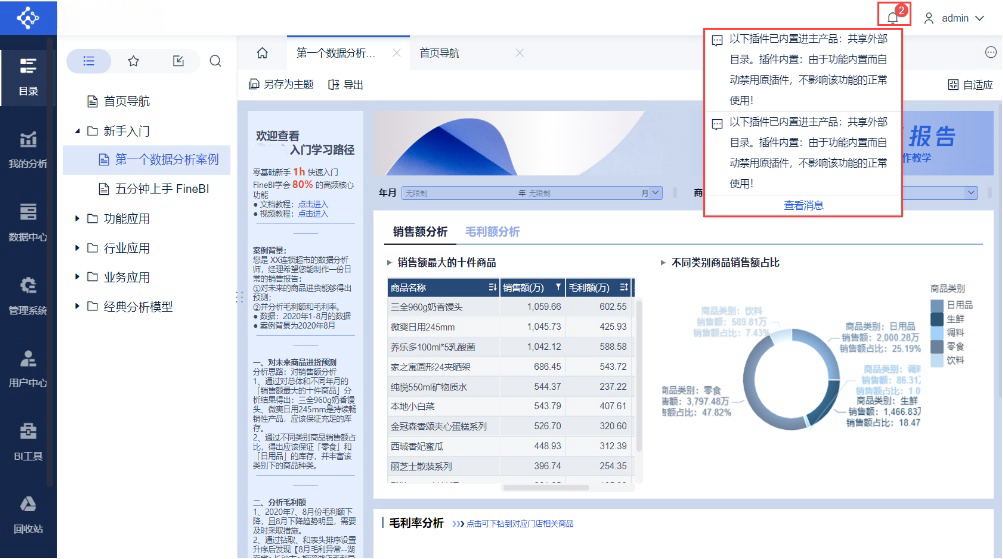Click the table's vertical scrollbar
This screenshot has width=1003, height=559.
click(638, 374)
